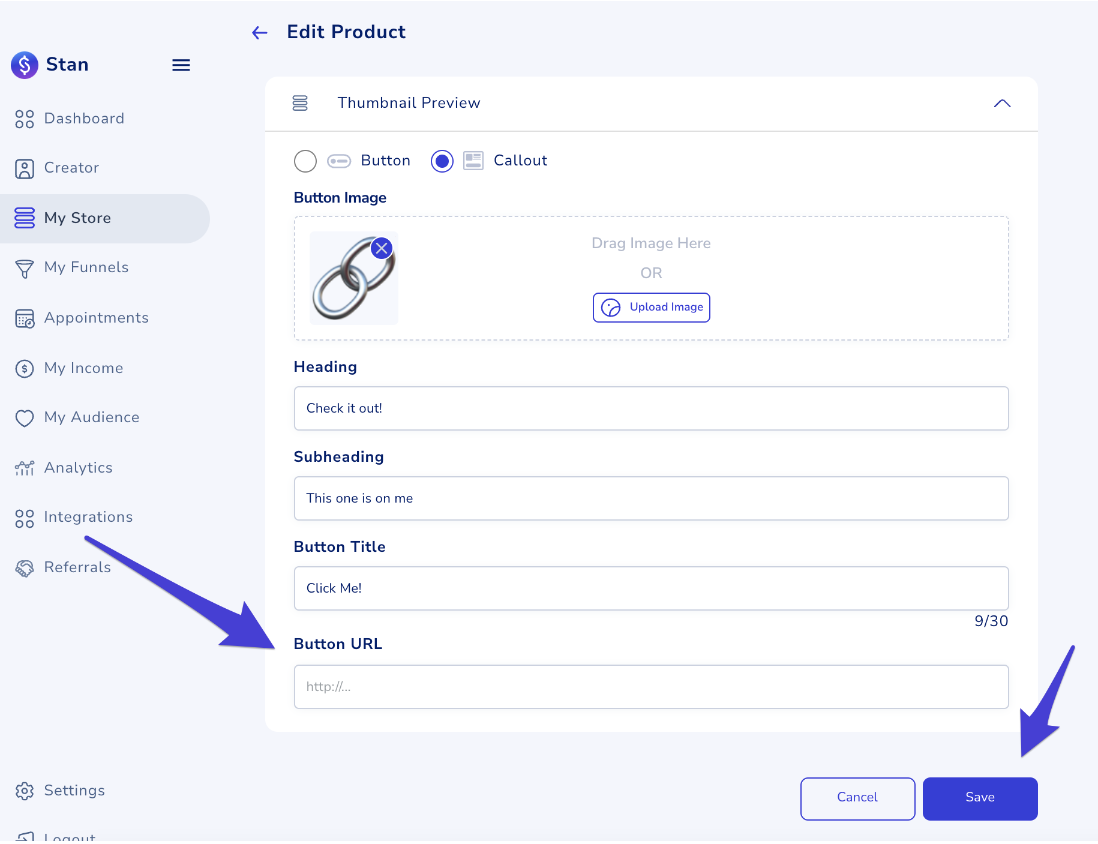The image size is (1098, 844).
Task: Click the Upload Image button
Action: coord(651,307)
